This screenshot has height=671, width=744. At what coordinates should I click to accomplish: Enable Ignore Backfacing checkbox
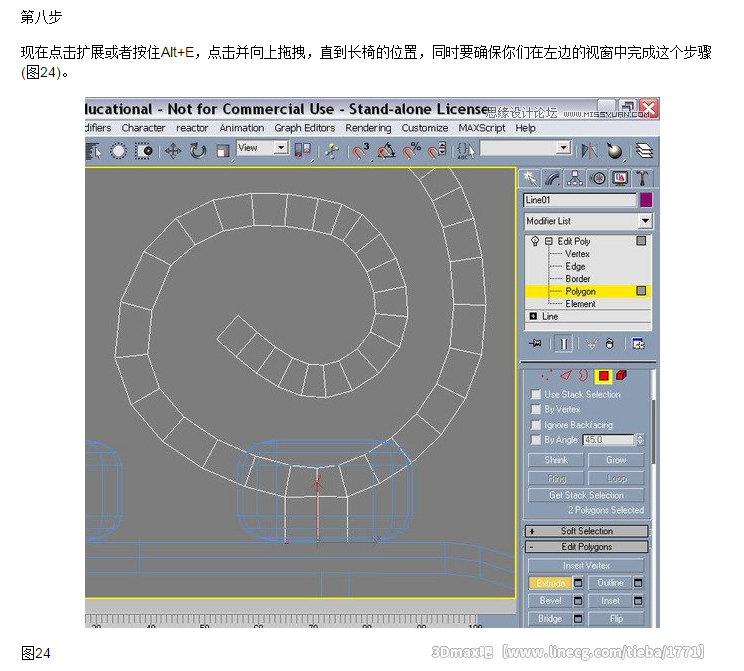tap(536, 425)
